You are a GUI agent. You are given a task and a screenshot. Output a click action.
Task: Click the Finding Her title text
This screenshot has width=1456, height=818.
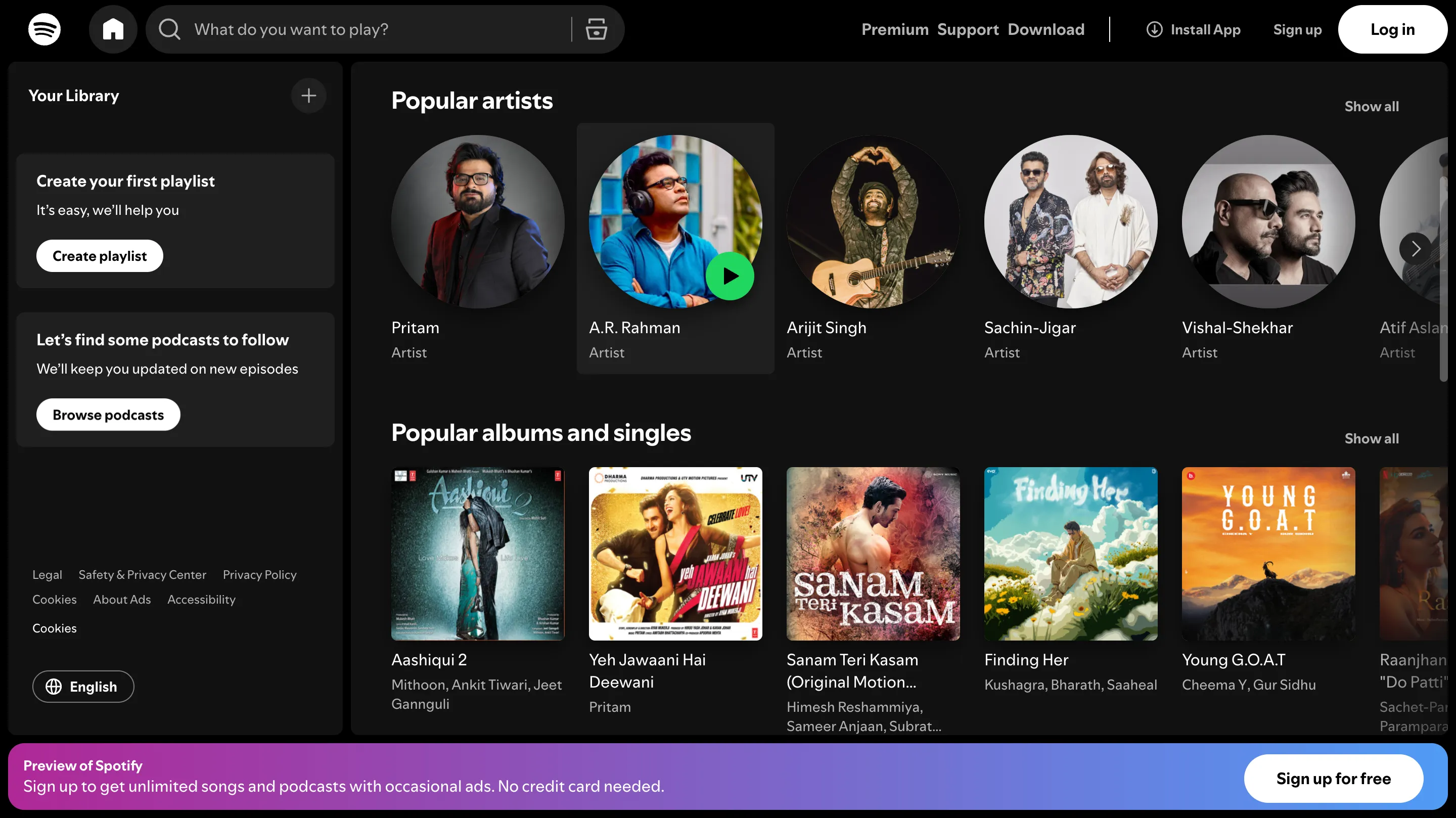(1026, 660)
